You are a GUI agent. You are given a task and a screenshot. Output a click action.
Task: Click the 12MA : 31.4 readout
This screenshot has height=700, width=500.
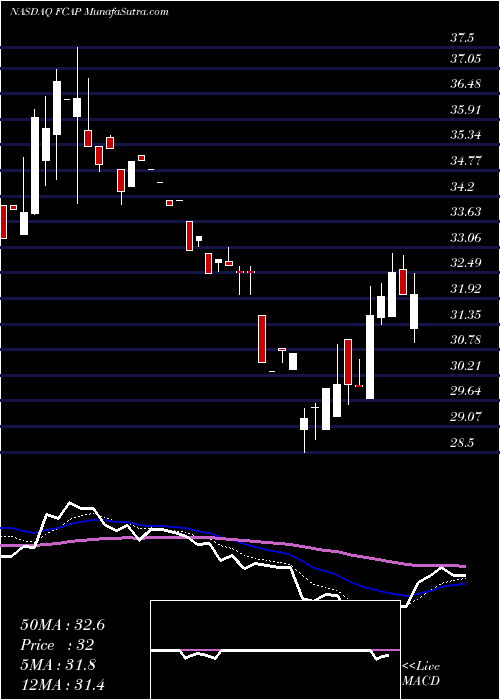62,684
